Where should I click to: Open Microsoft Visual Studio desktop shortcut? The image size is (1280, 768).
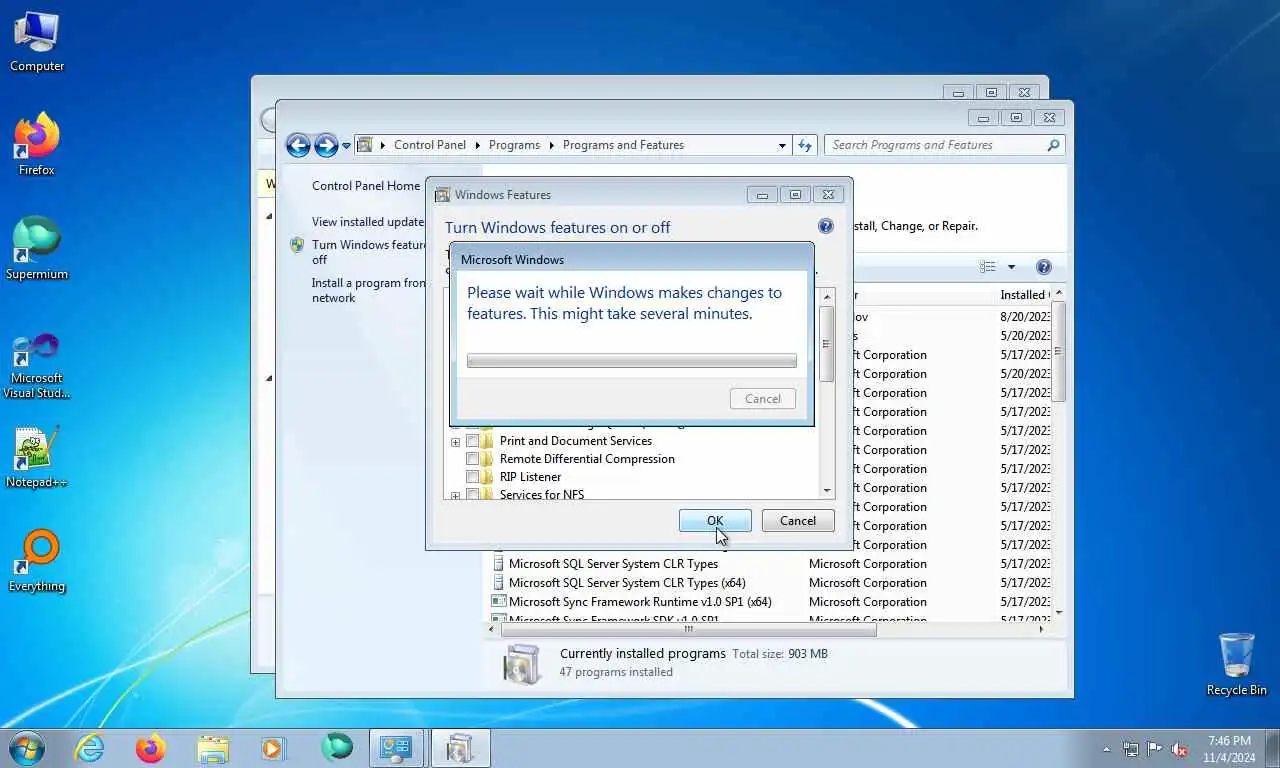(37, 366)
